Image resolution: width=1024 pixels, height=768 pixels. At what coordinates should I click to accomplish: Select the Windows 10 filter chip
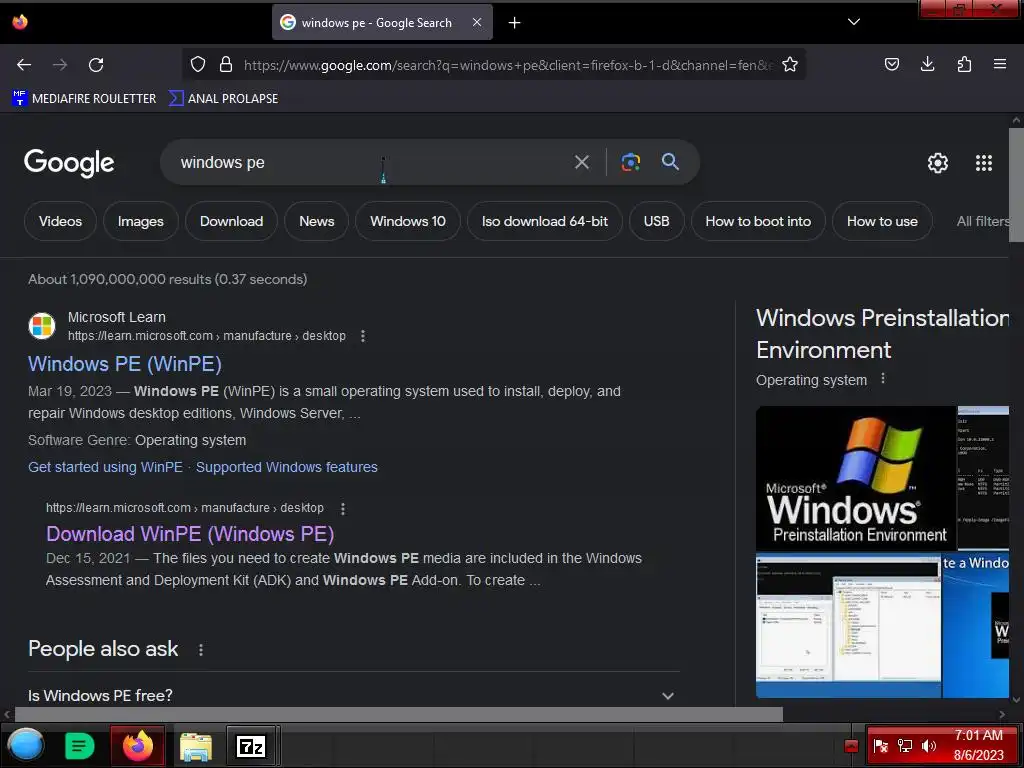point(408,221)
